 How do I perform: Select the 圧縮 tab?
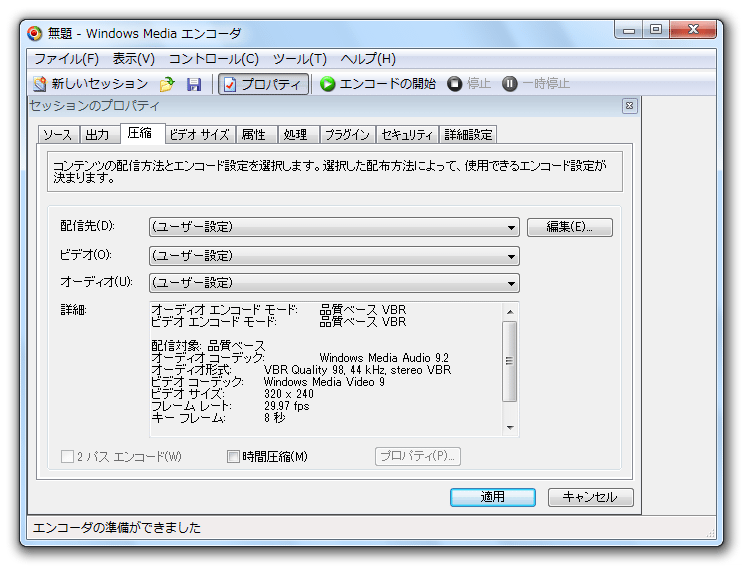[141, 133]
